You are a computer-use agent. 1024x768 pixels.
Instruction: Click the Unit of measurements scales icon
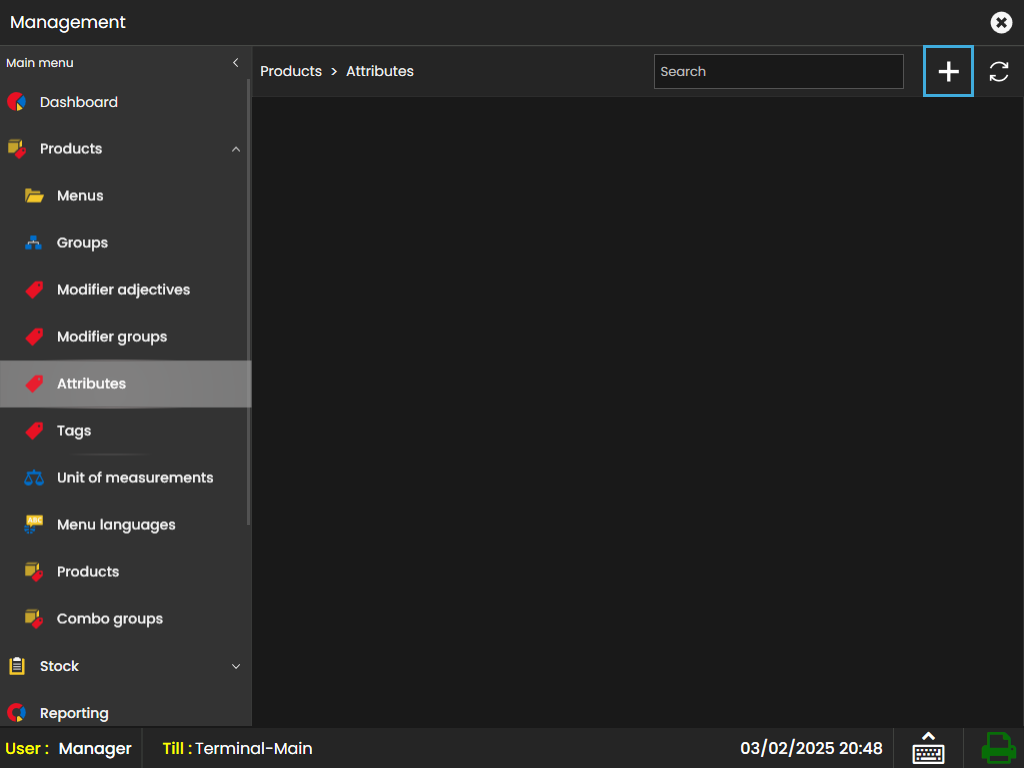click(34, 478)
